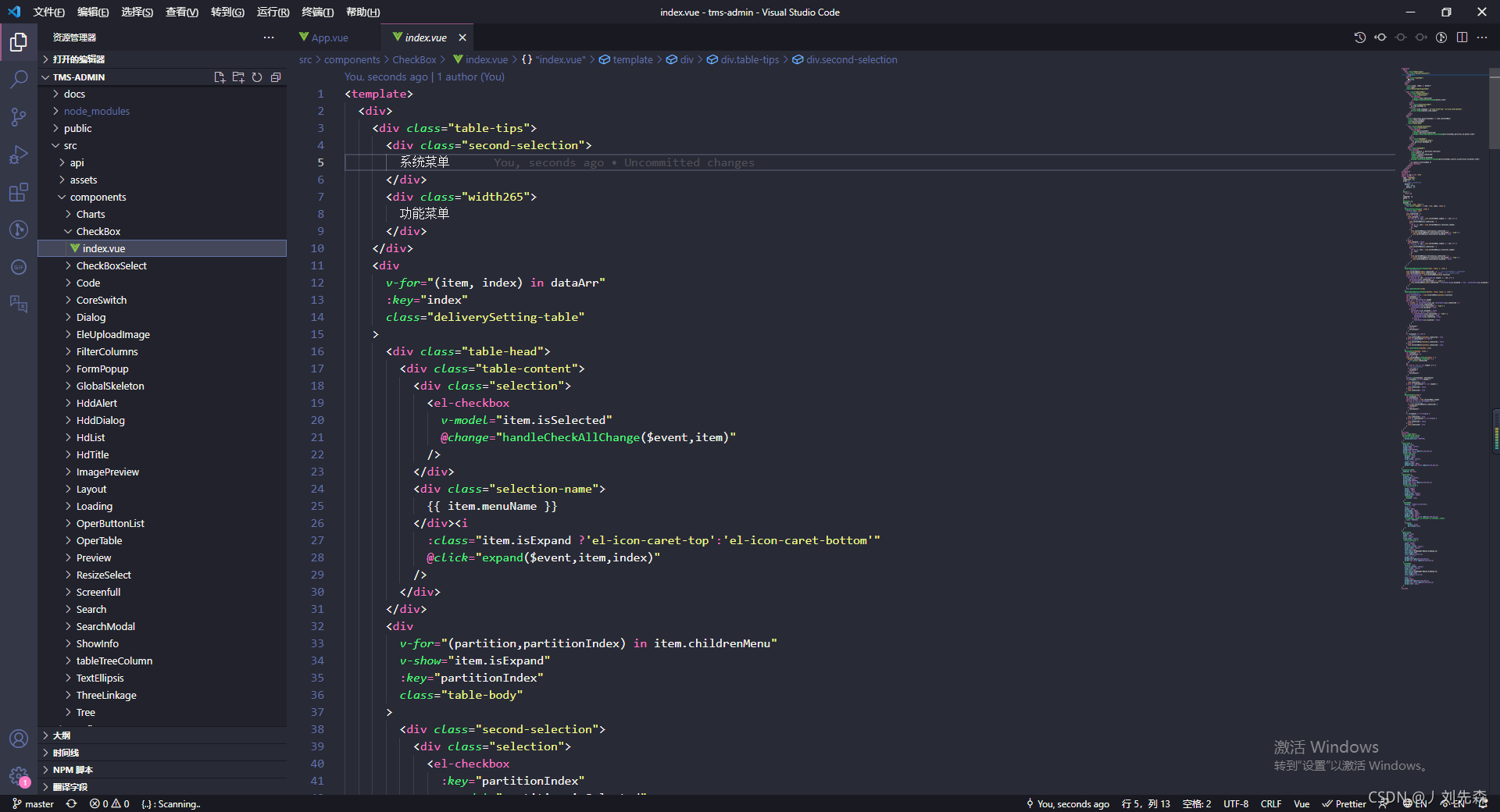Screen dimensions: 1500x812
Task: Open the GIF circular icon in activity bar
Action: click(x=19, y=266)
